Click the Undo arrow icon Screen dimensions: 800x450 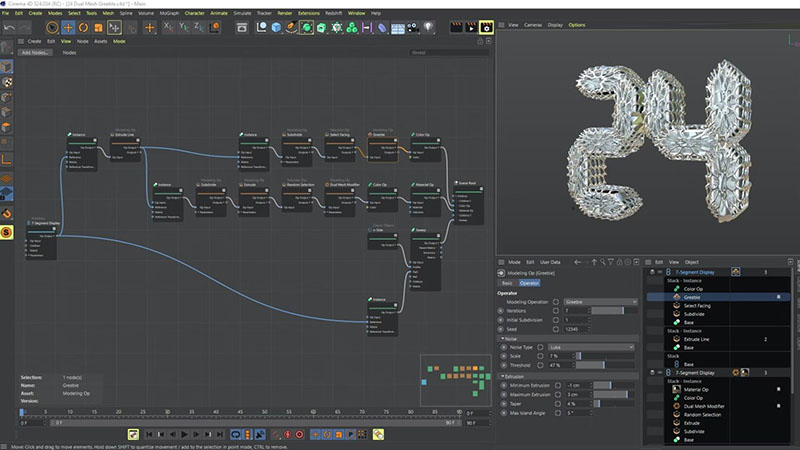pos(9,27)
